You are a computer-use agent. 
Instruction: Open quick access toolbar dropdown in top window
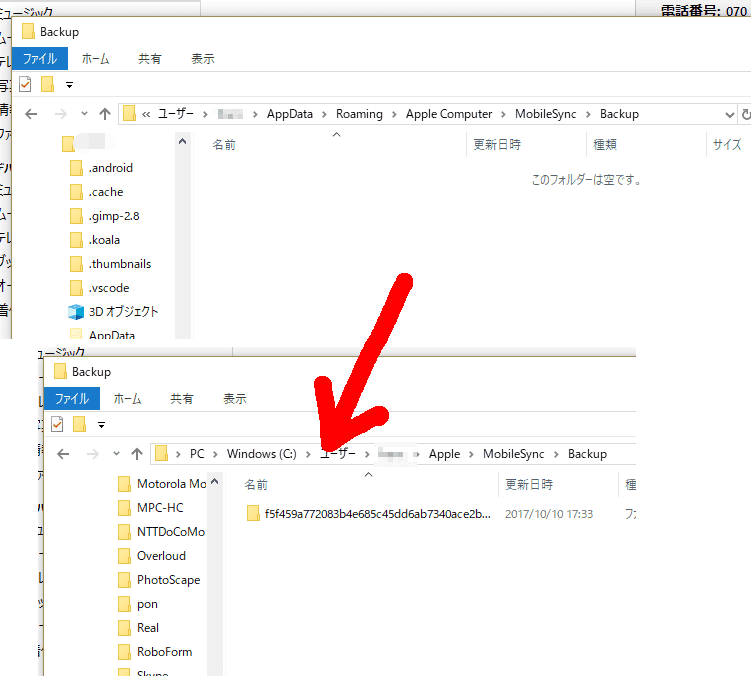pos(69,85)
